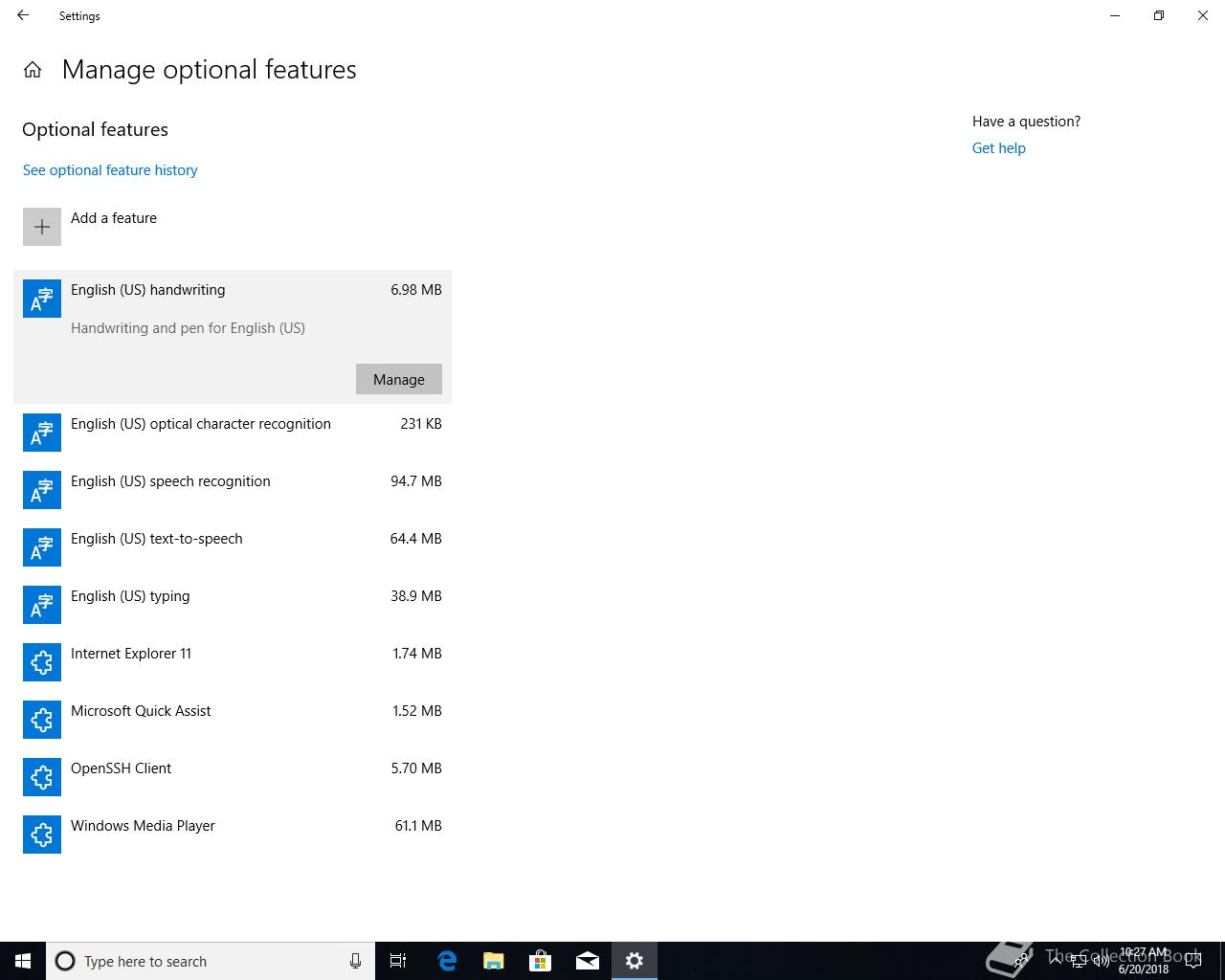
Task: Manage the English (US) handwriting feature
Action: [x=399, y=379]
